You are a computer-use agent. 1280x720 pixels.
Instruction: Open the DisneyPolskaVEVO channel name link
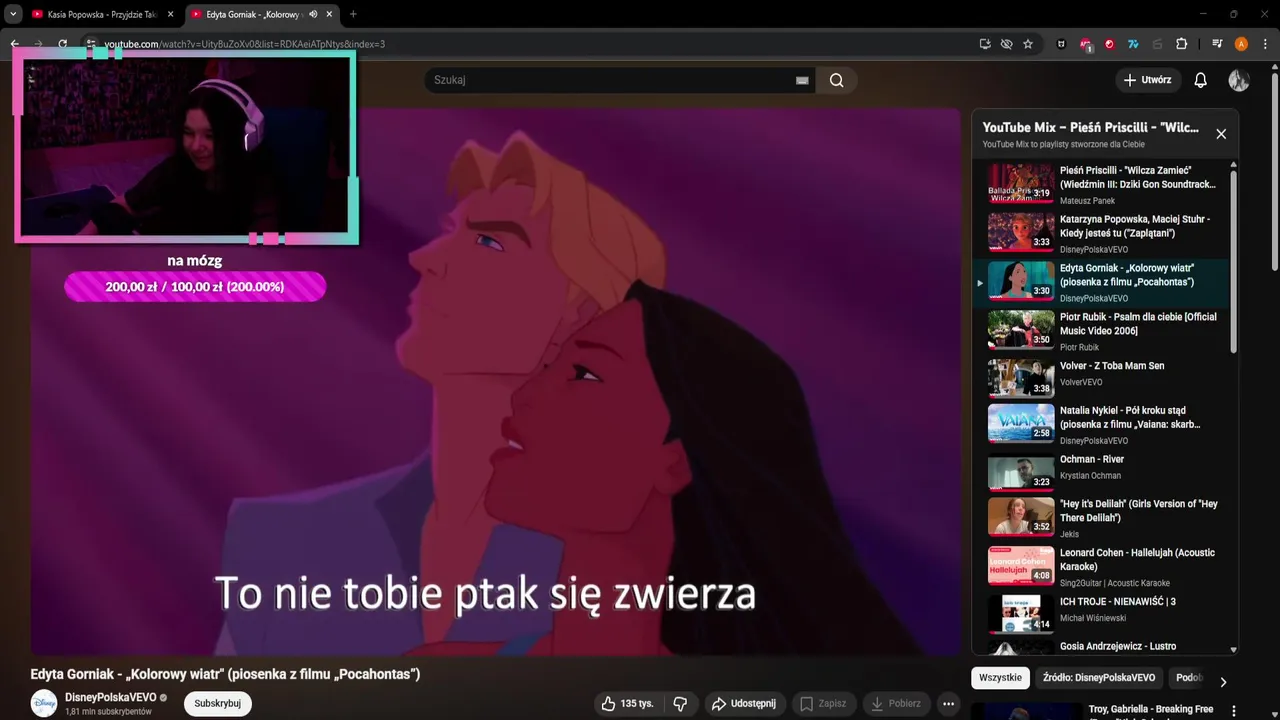110,697
